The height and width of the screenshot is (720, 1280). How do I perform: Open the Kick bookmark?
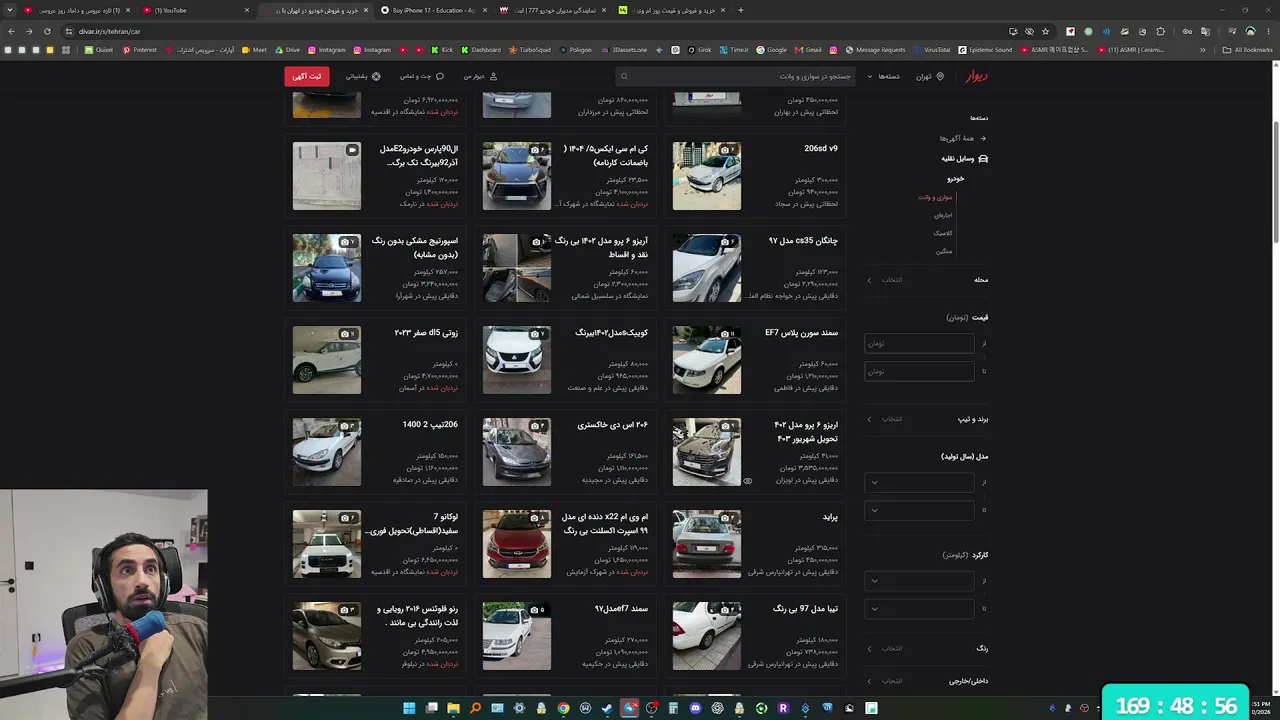pyautogui.click(x=443, y=50)
